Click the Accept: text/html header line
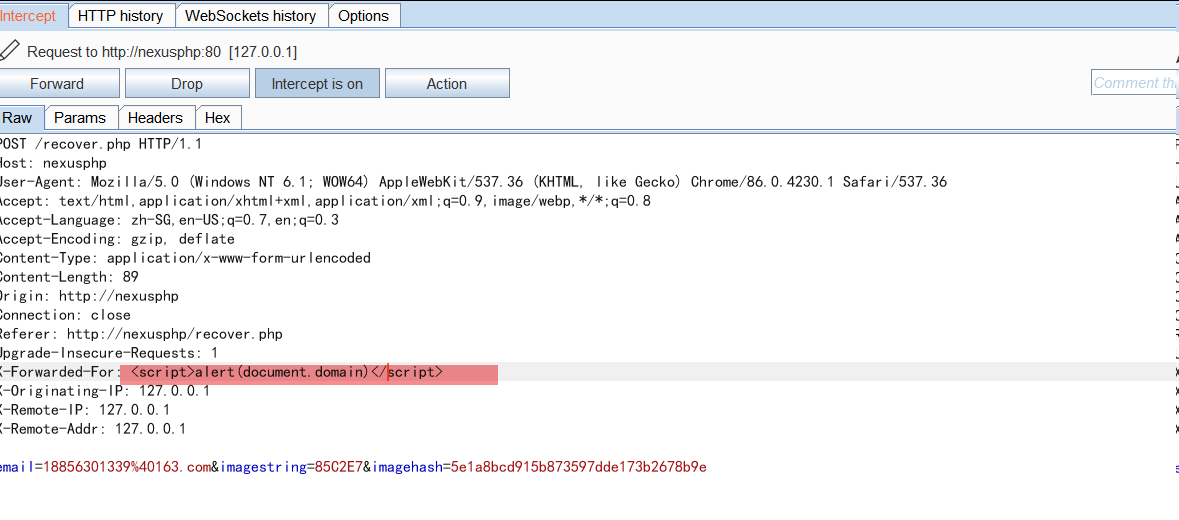The height and width of the screenshot is (520, 1179). tap(325, 201)
